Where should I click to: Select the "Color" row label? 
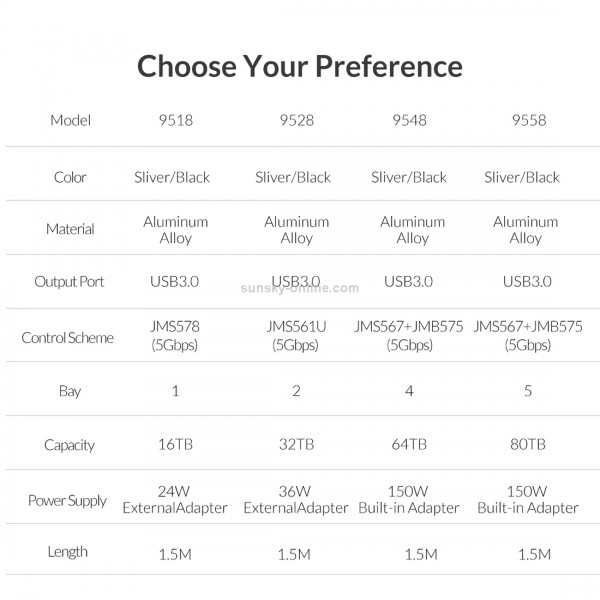[70, 177]
